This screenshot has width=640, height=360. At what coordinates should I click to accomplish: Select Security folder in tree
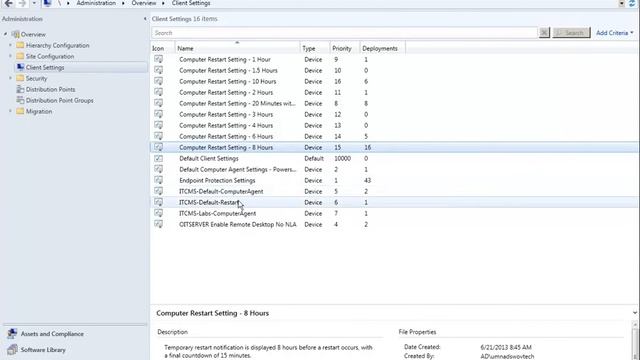[36, 78]
